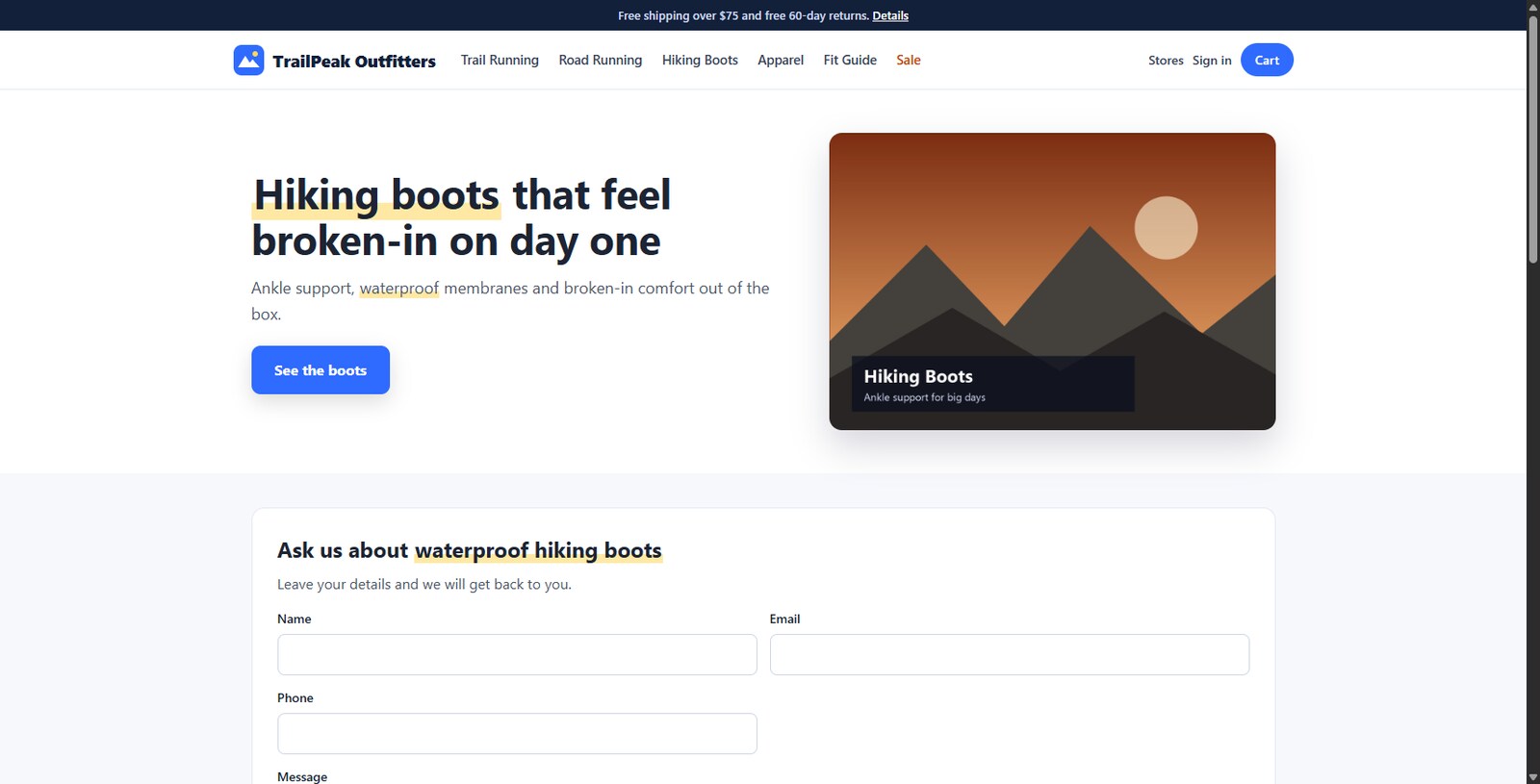
Task: Click the "Ask us about waterproof hiking boots" heading
Action: click(x=470, y=550)
